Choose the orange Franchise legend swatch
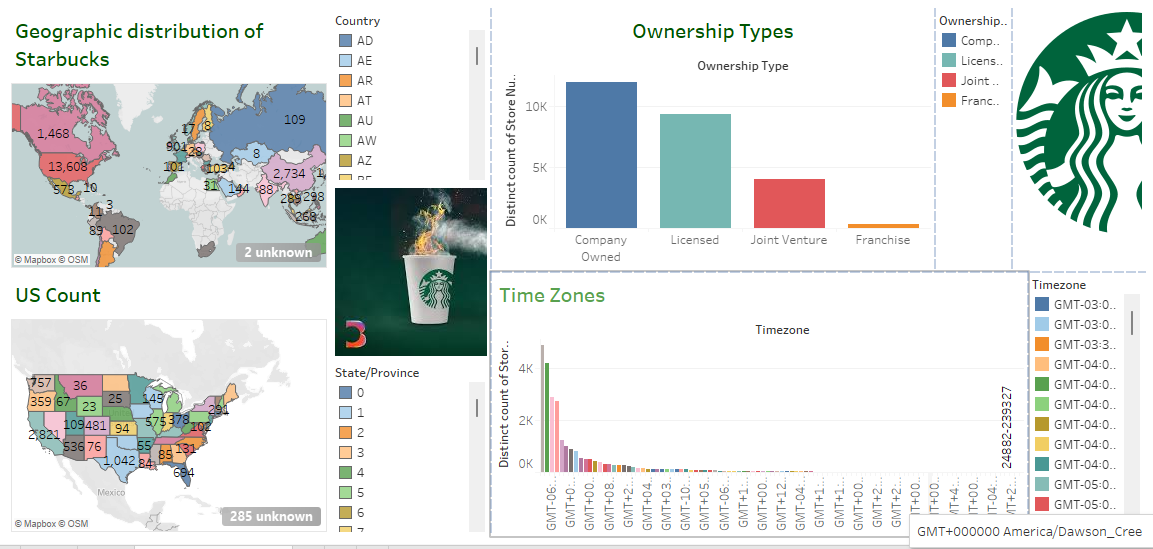1153x549 pixels. (x=949, y=101)
